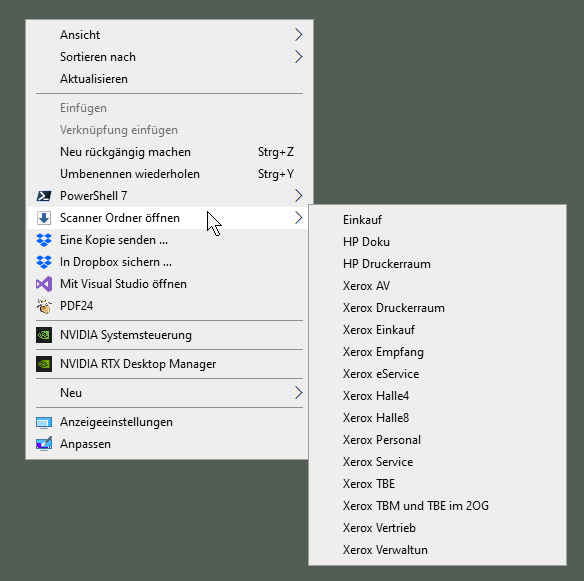Open the Xerox Halle8 scanner folder
The width and height of the screenshot is (584, 581).
tap(437, 418)
